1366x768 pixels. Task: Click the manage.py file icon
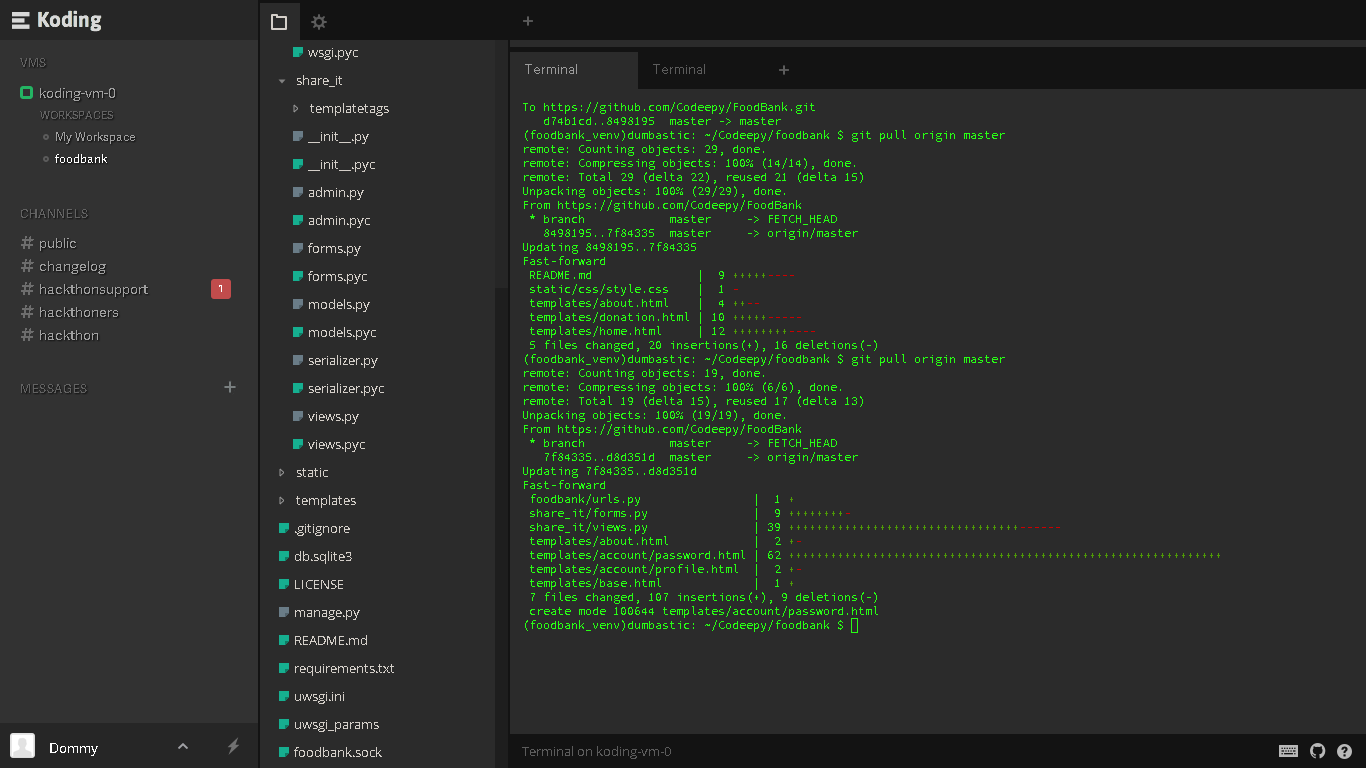click(x=284, y=612)
